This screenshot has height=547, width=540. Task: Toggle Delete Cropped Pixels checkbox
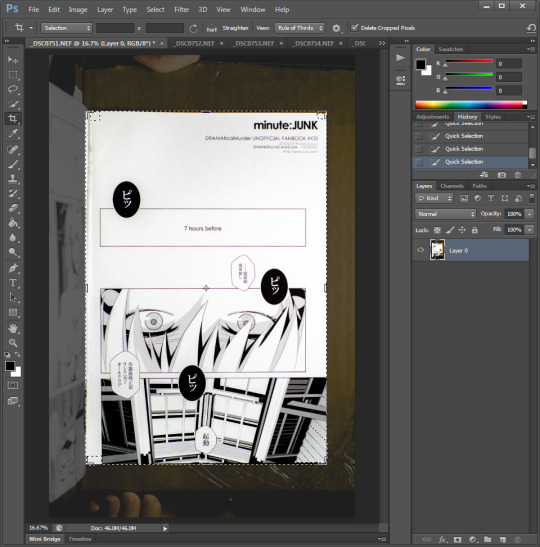354,28
